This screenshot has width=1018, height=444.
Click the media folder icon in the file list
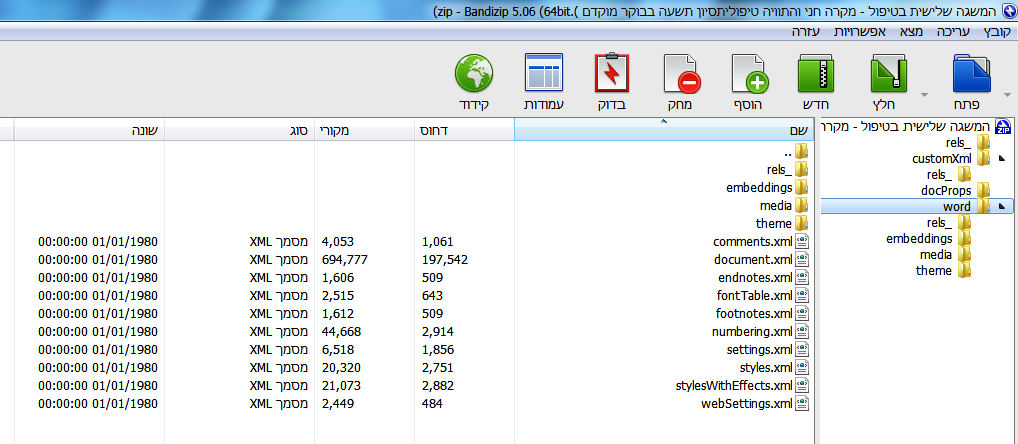pos(802,206)
